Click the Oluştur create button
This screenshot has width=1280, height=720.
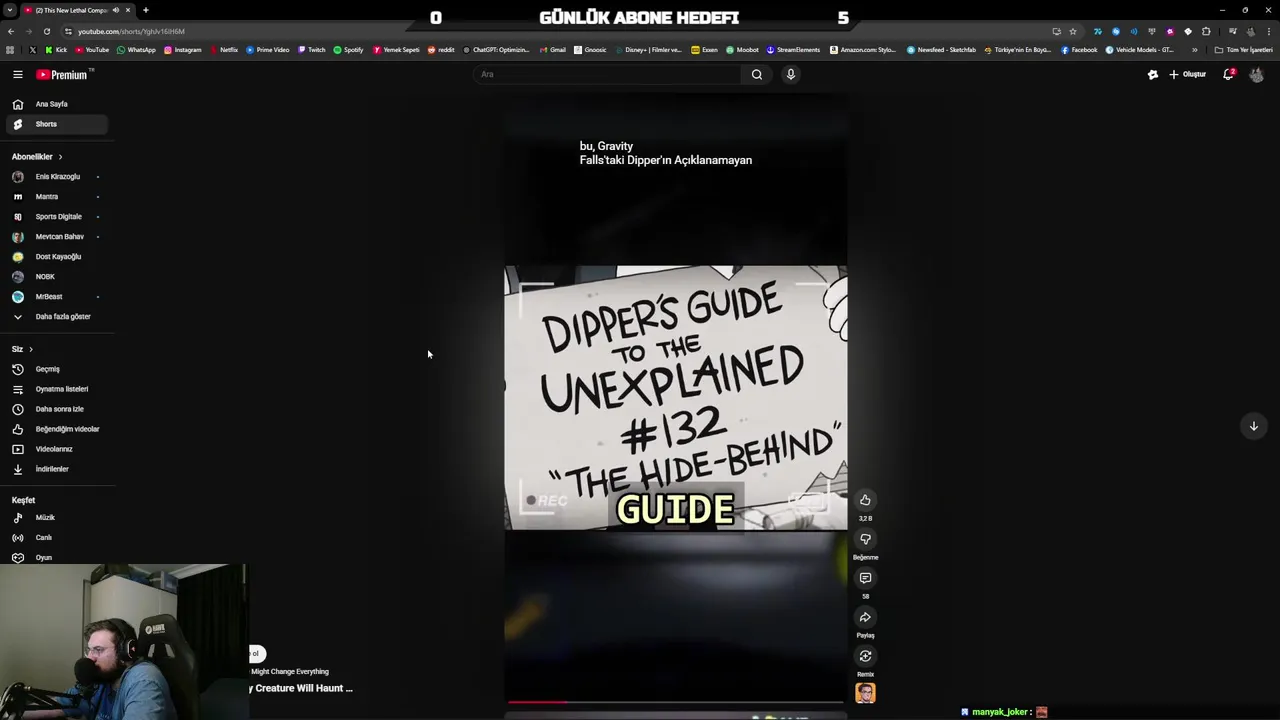[1188, 74]
